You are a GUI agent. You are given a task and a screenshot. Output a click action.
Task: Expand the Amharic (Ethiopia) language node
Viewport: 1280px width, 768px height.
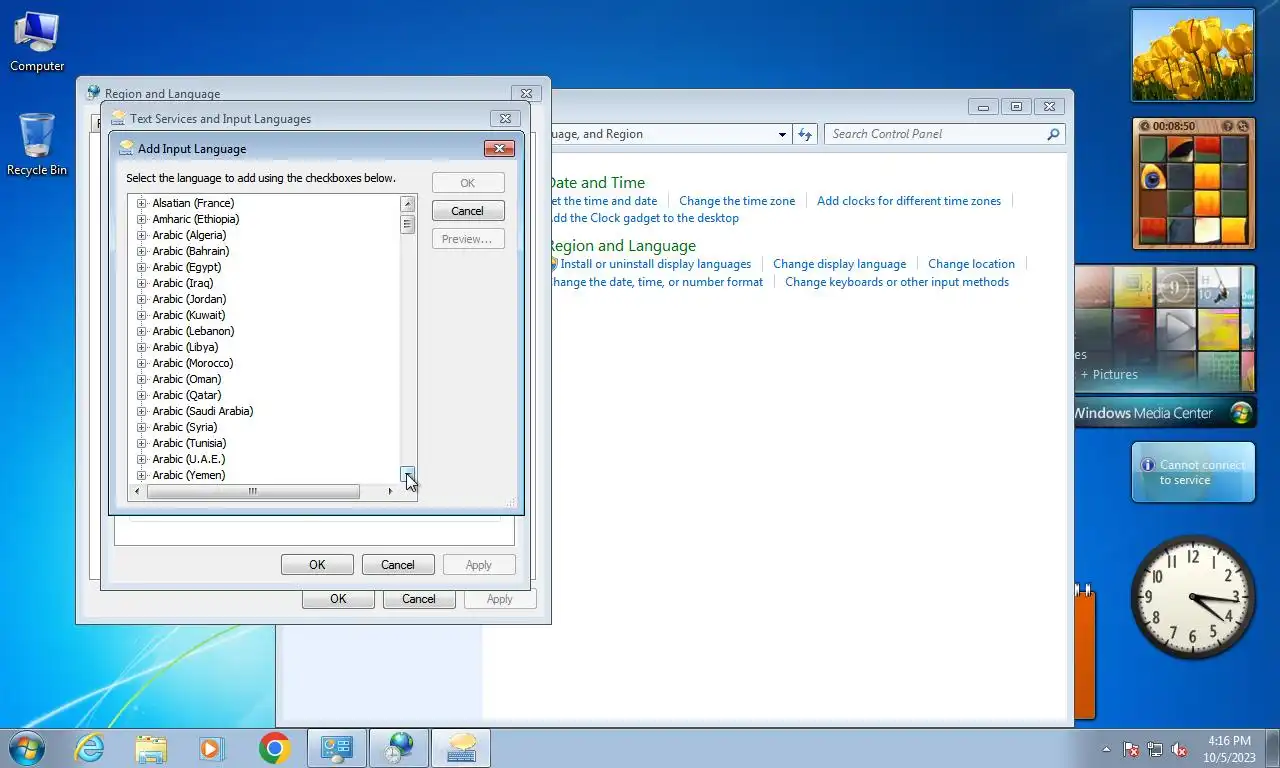point(141,219)
